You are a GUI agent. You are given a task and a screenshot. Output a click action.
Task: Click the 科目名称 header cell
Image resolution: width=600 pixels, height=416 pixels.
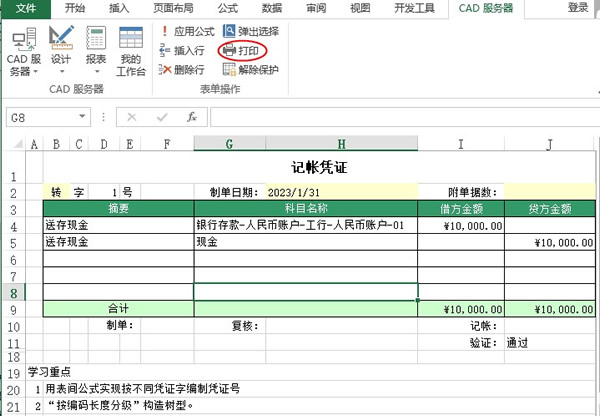pos(305,209)
